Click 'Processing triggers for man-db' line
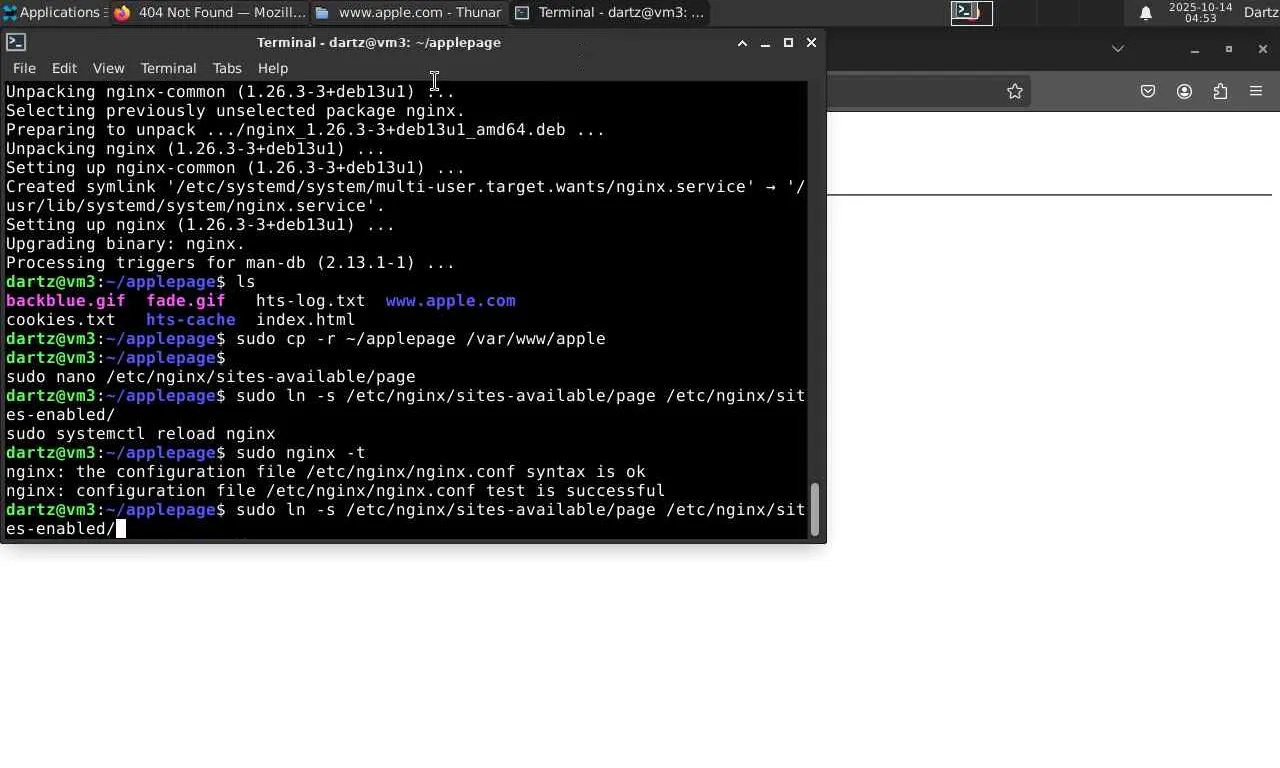Viewport: 1280px width, 768px height. click(x=231, y=263)
